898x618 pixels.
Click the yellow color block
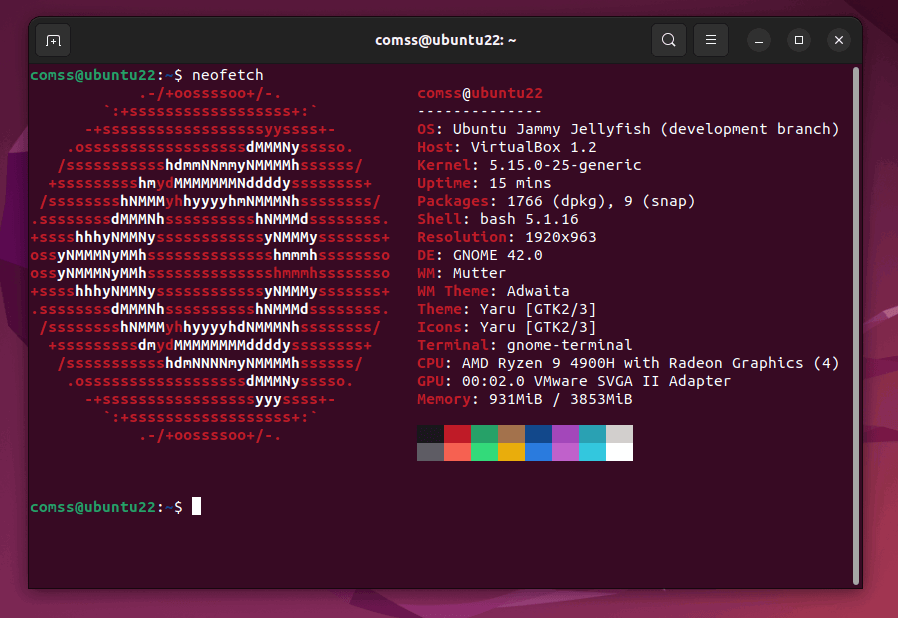point(511,452)
